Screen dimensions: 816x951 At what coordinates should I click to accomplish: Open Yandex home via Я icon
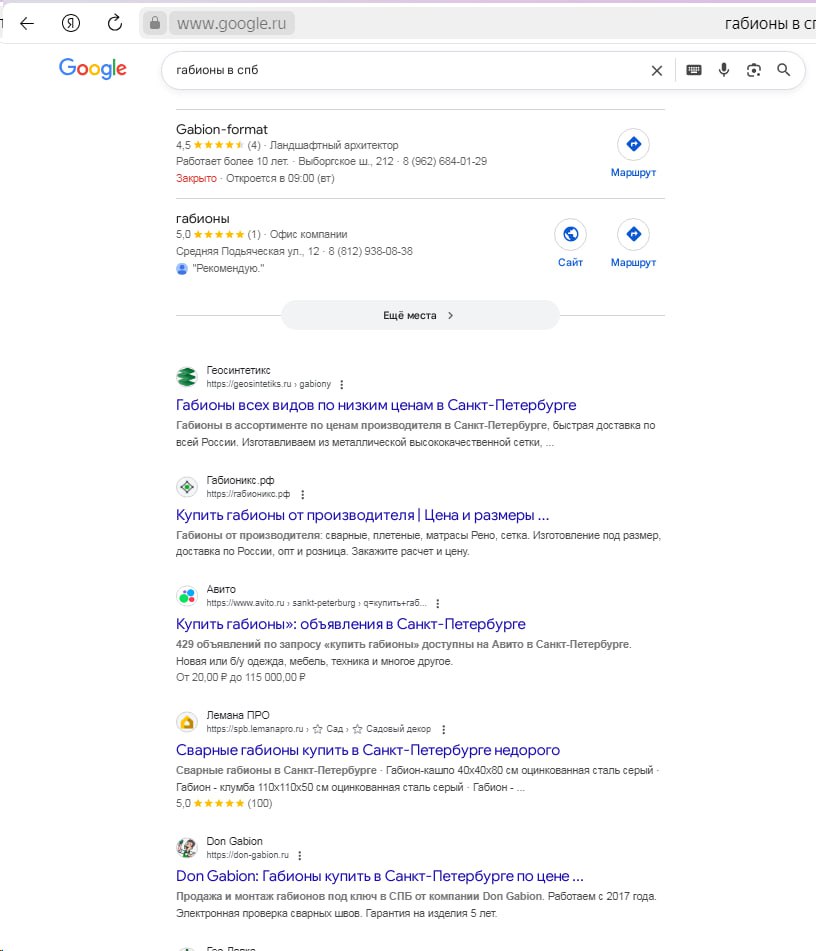71,23
